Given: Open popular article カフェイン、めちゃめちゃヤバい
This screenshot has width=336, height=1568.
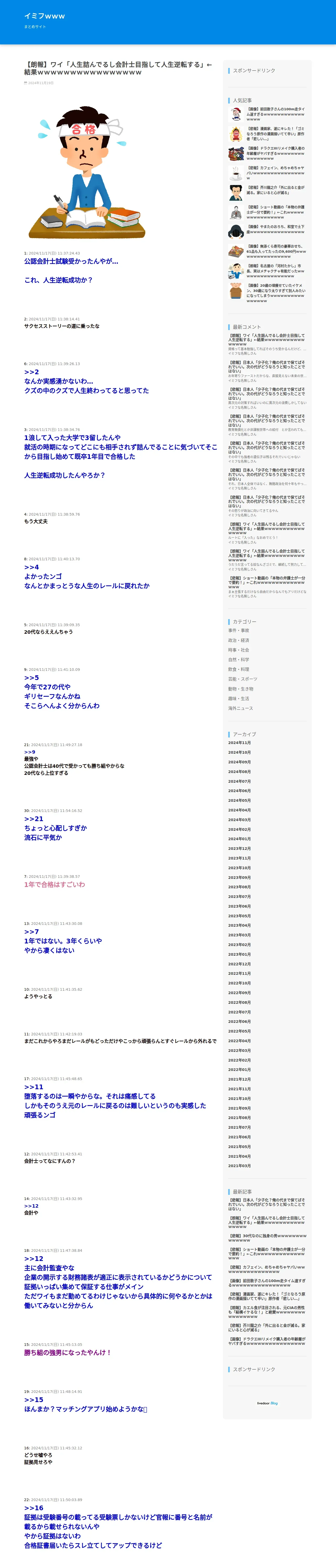Looking at the screenshot, I should point(276,173).
